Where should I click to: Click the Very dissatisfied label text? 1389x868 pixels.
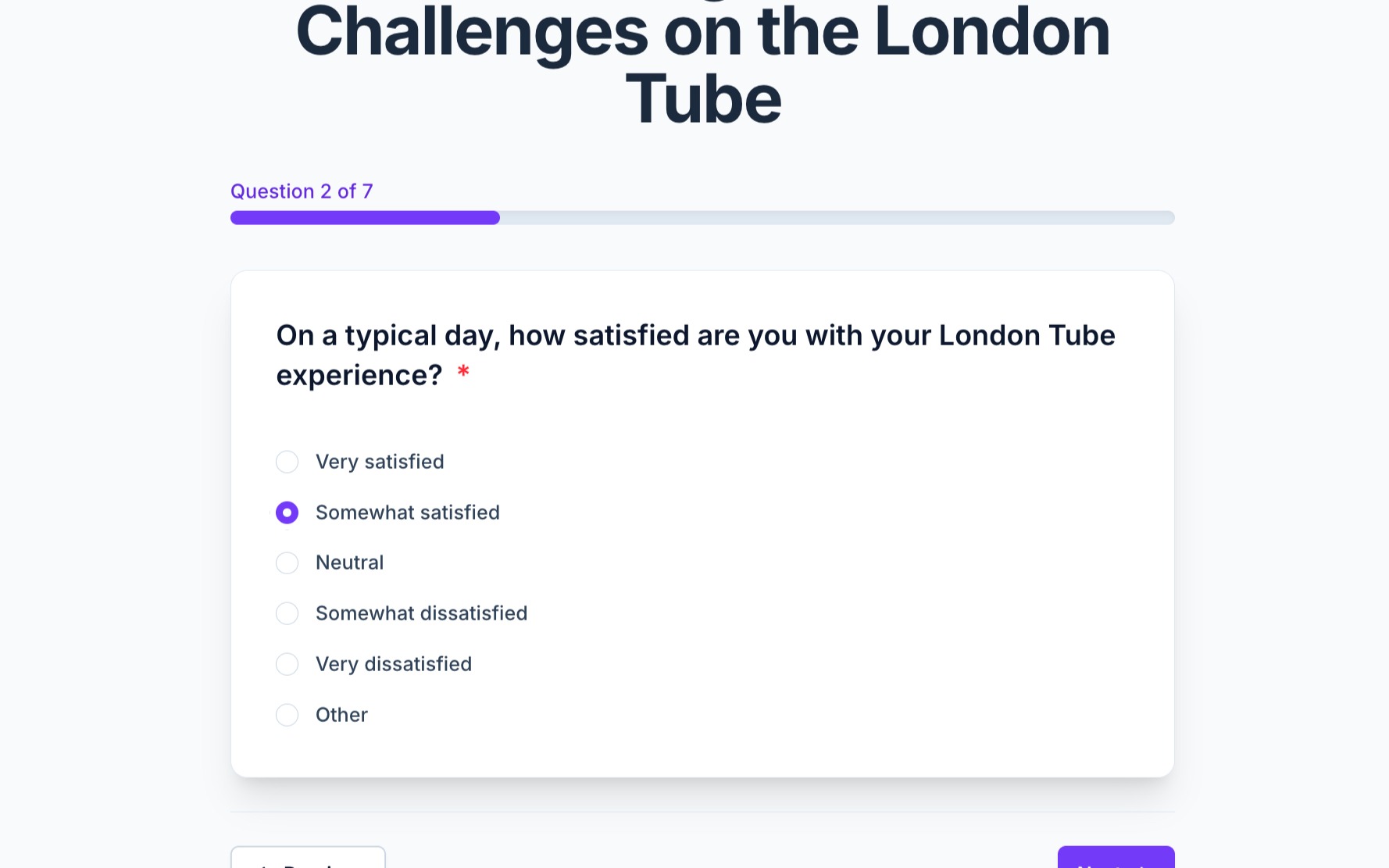pos(393,664)
